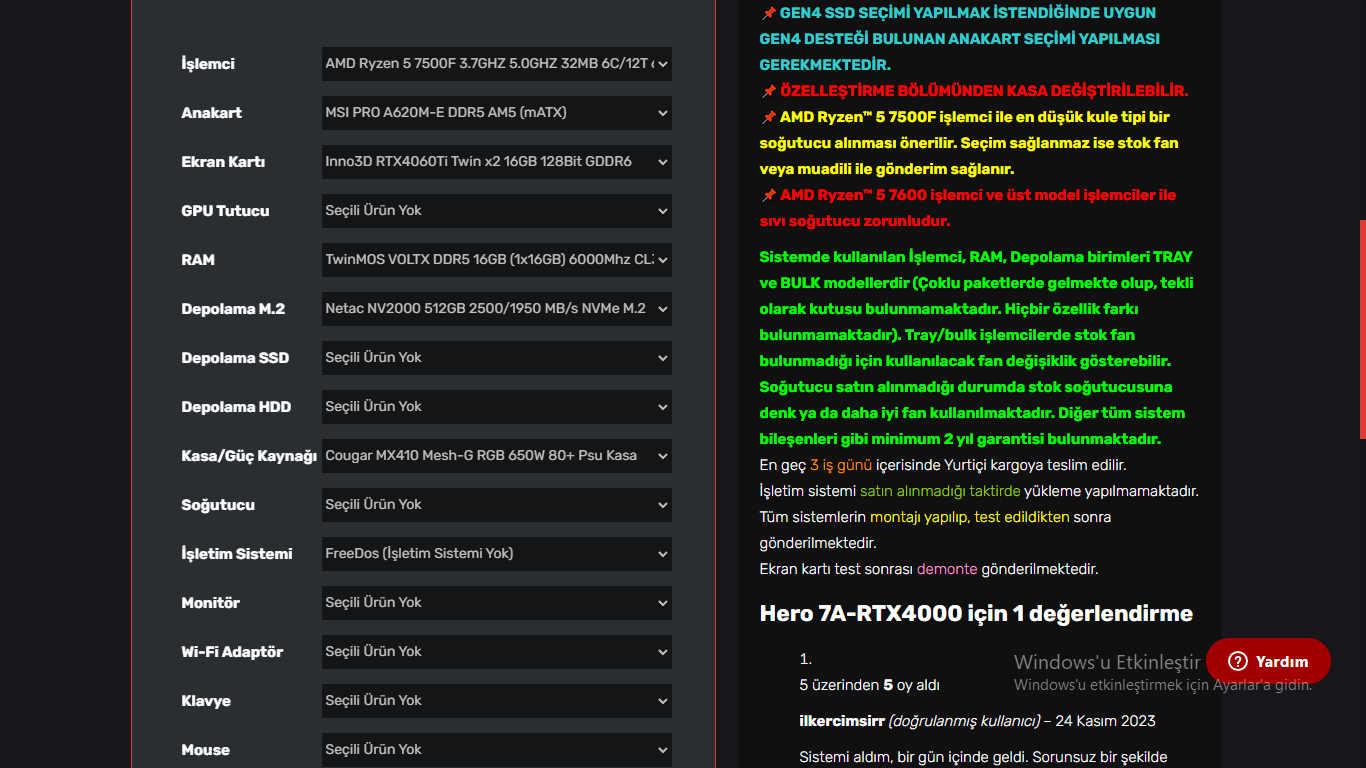Click the green "Sistemde kullanılan İşlemci, RAM" paragraph

[x=976, y=348]
